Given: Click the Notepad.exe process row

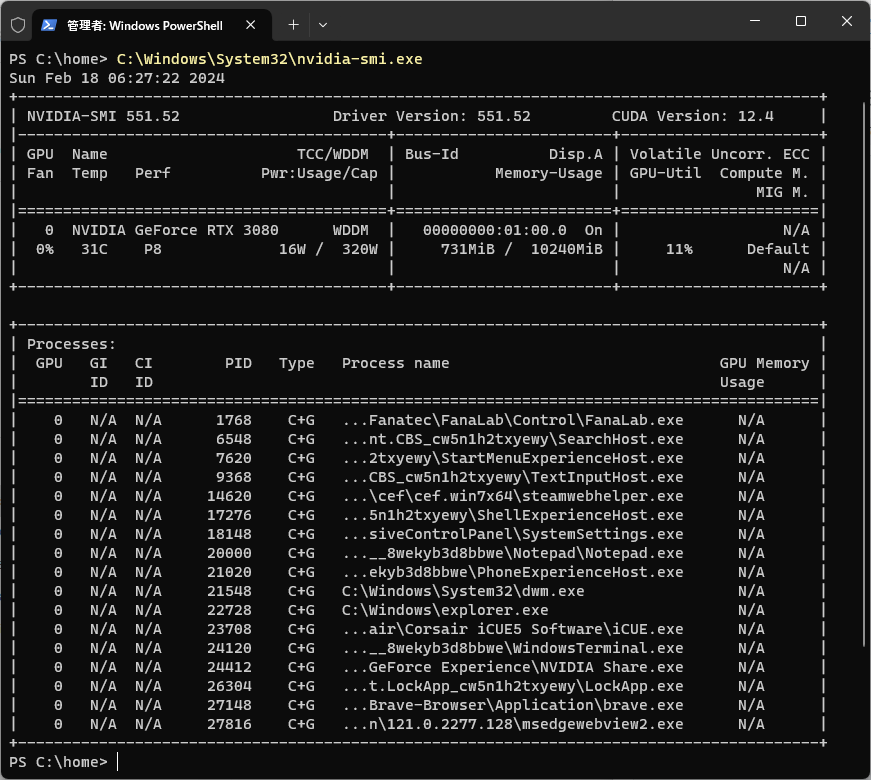Looking at the screenshot, I should click(x=417, y=553).
